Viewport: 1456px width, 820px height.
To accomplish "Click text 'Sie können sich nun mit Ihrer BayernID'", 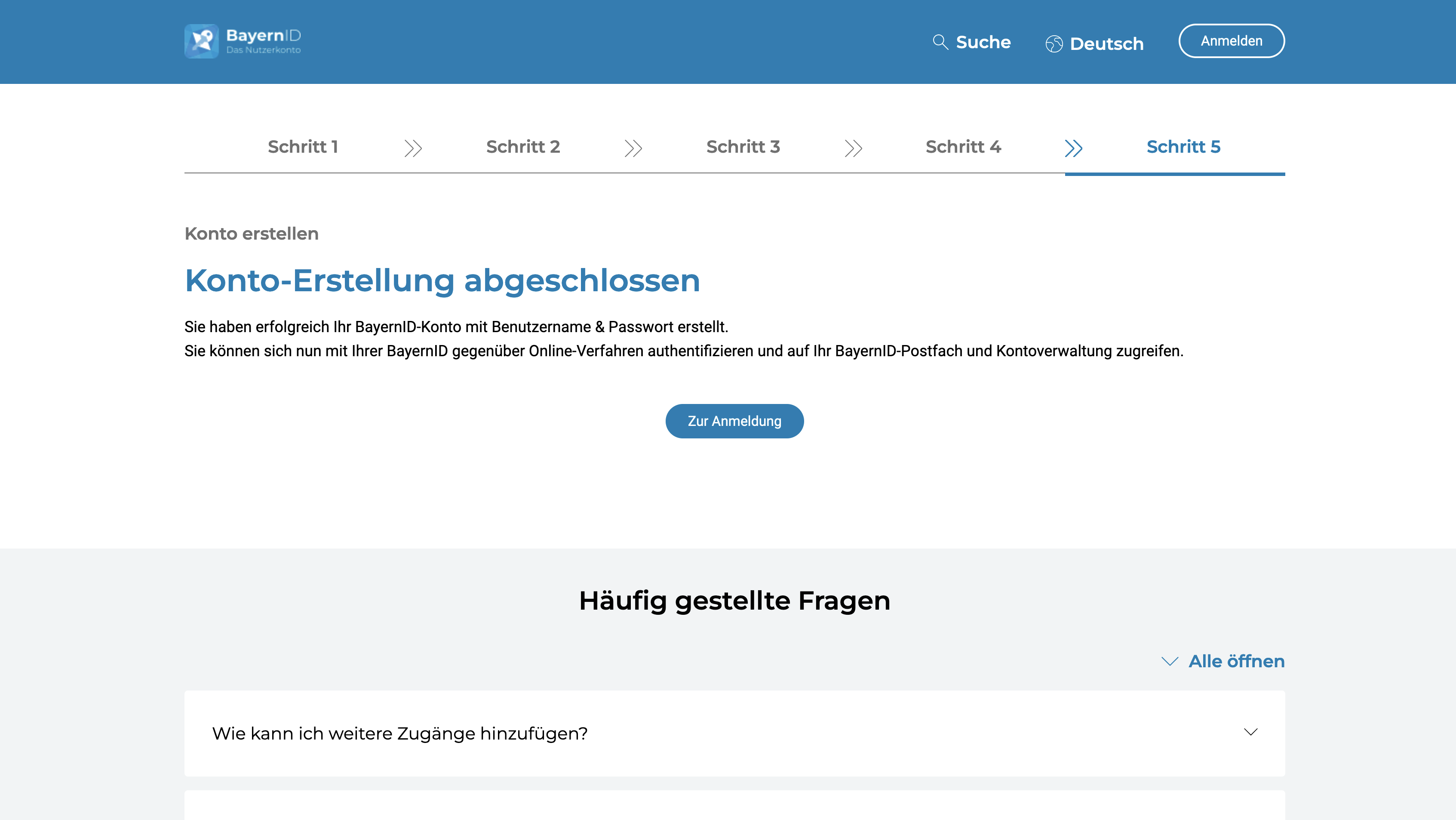I will (x=316, y=351).
